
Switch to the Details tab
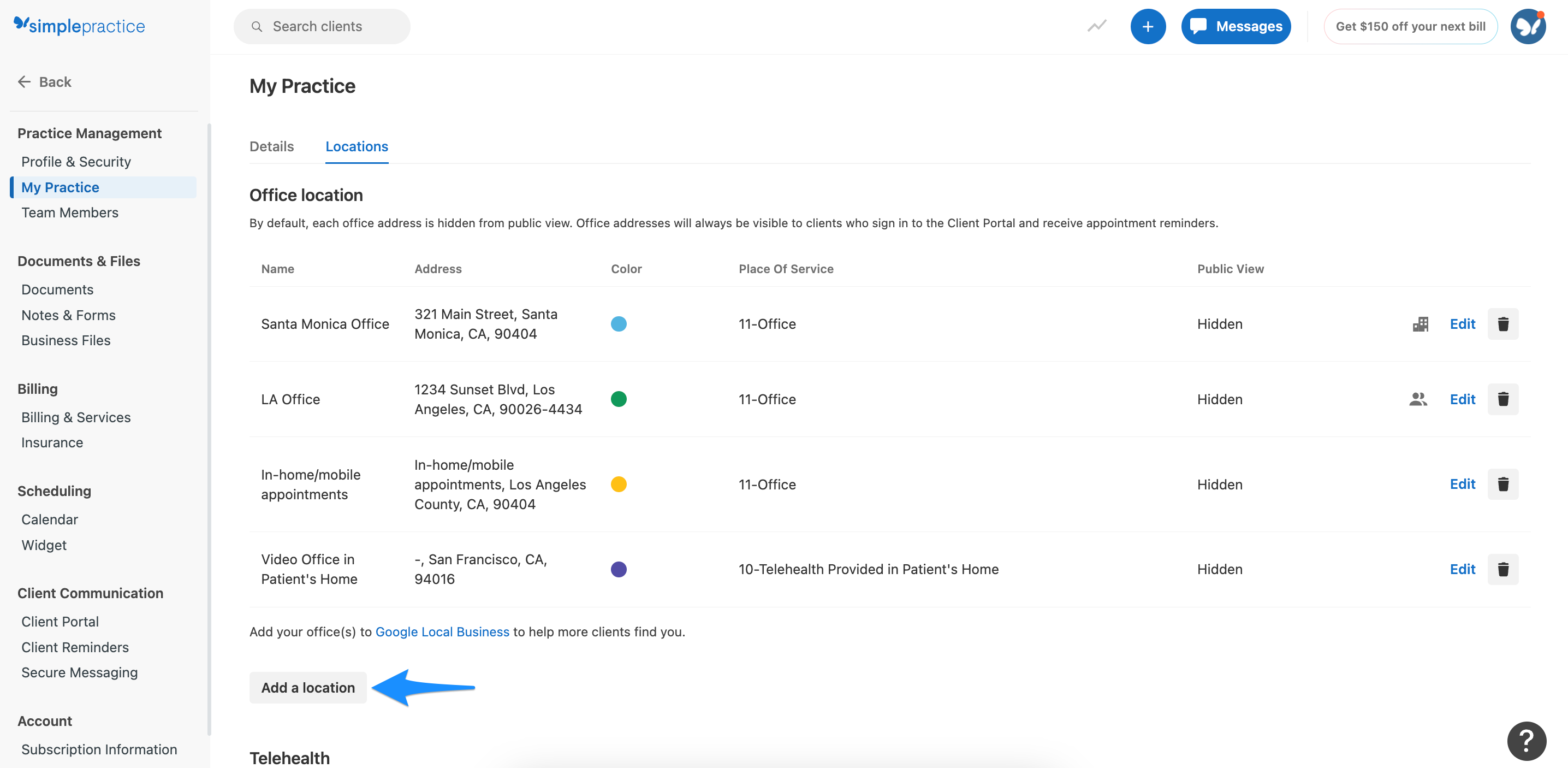[271, 146]
